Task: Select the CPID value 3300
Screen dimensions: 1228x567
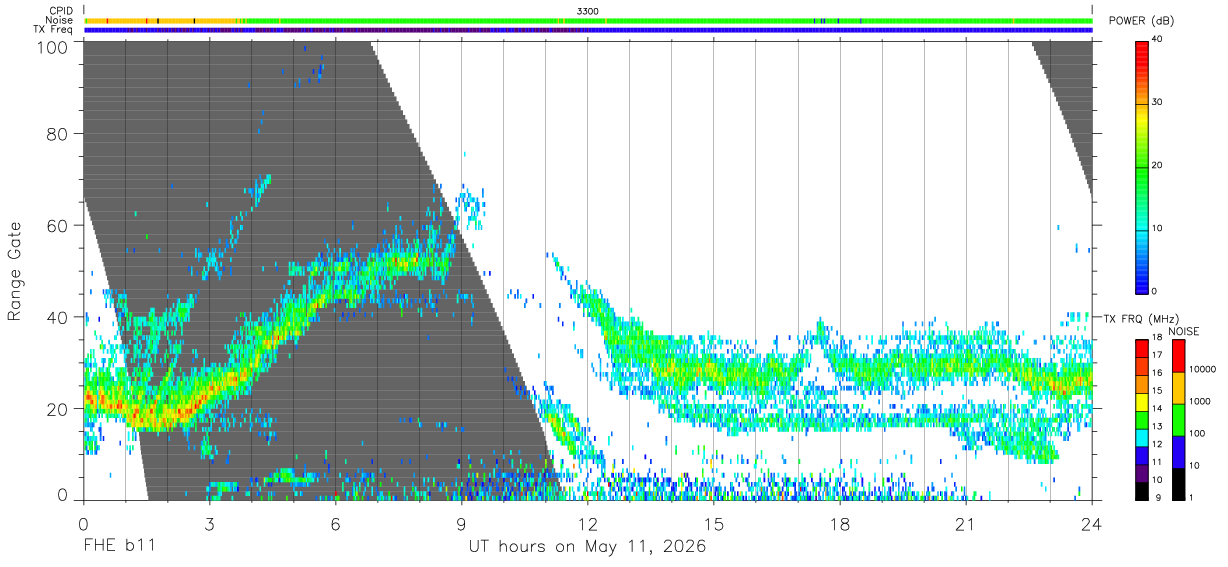Action: (588, 11)
